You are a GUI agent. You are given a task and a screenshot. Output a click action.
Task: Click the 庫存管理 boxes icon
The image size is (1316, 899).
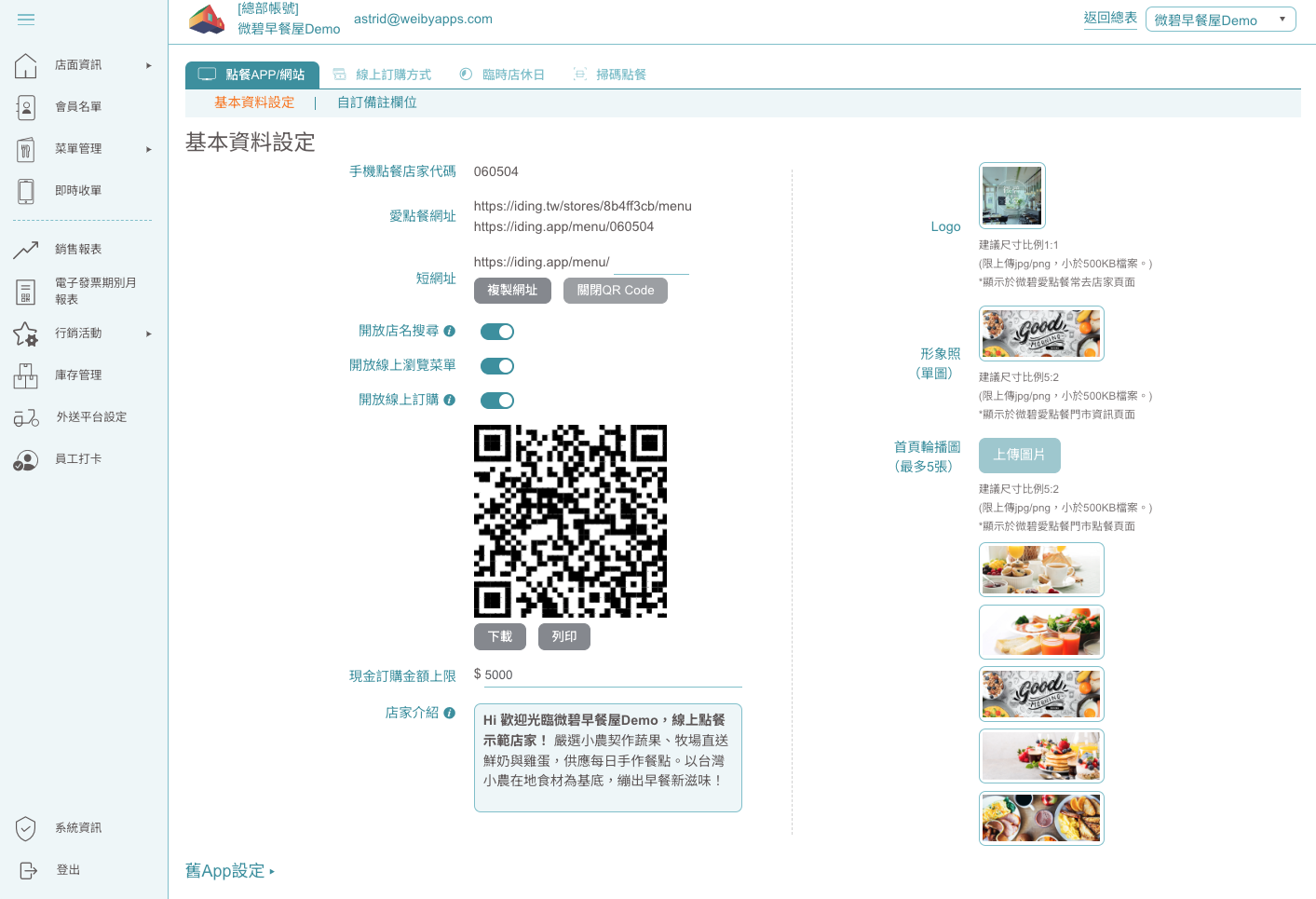(26, 375)
